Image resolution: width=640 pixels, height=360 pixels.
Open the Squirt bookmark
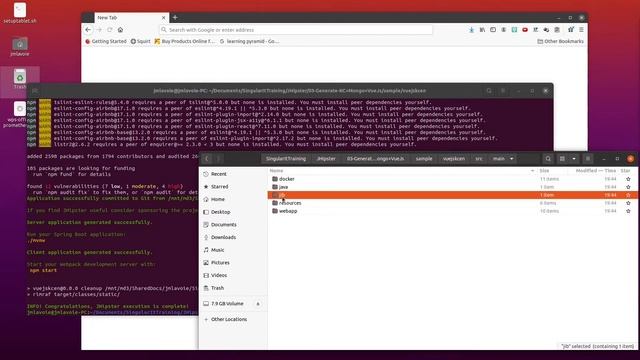point(140,41)
